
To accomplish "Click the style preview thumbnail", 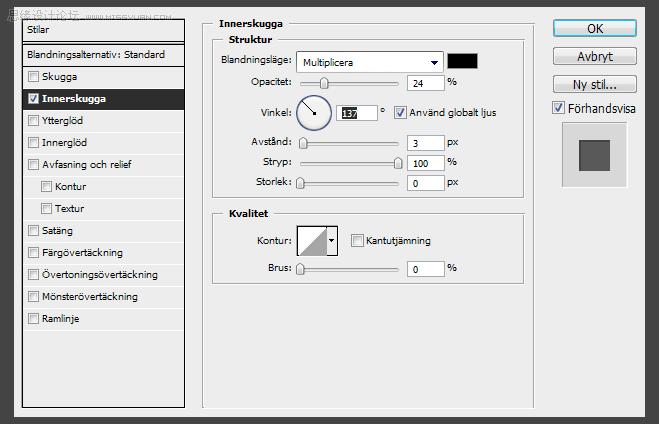I will [x=594, y=155].
